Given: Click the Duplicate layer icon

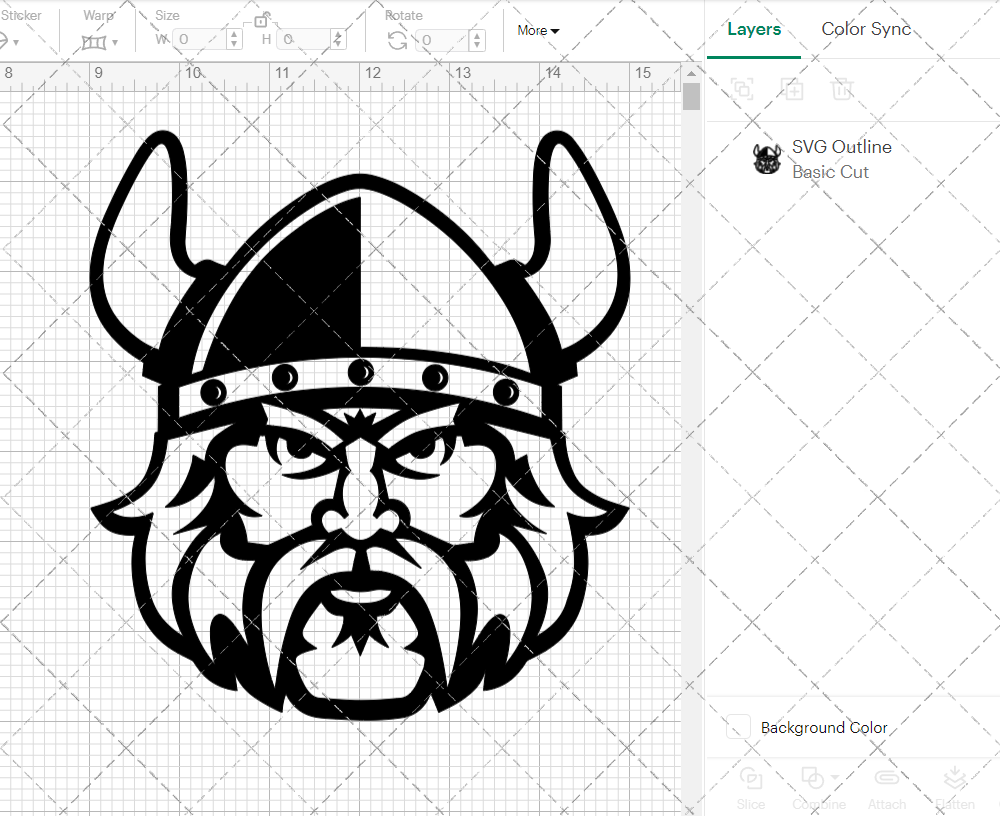Looking at the screenshot, I should click(x=793, y=89).
